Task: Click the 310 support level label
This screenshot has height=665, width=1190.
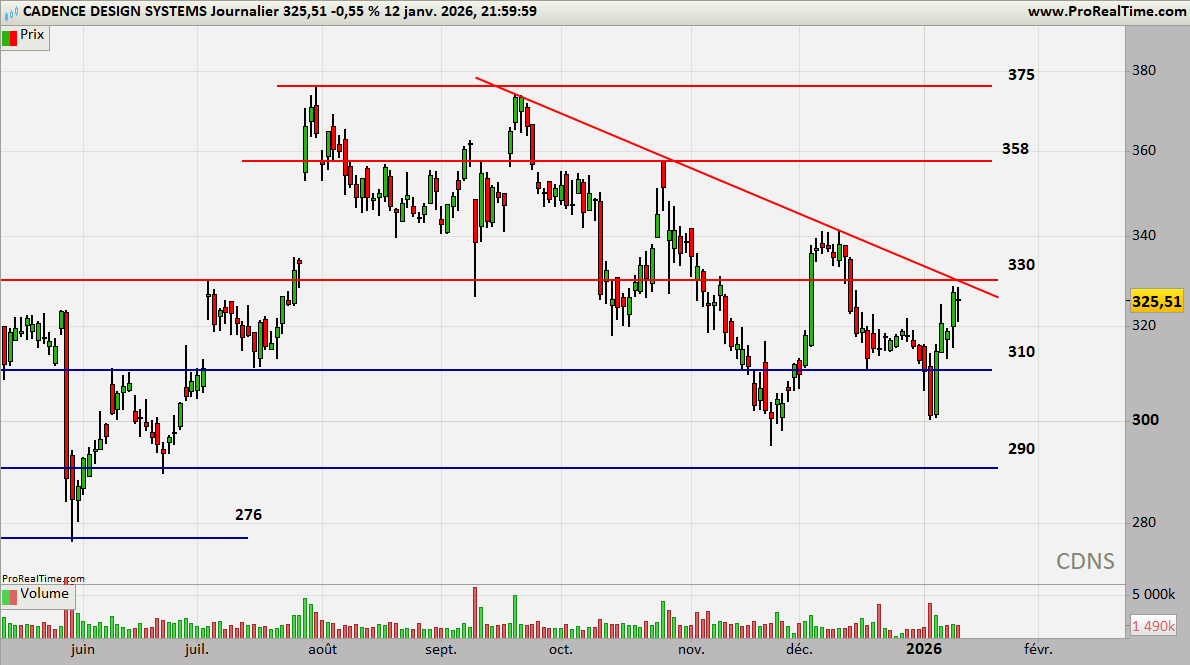Action: coord(1021,352)
